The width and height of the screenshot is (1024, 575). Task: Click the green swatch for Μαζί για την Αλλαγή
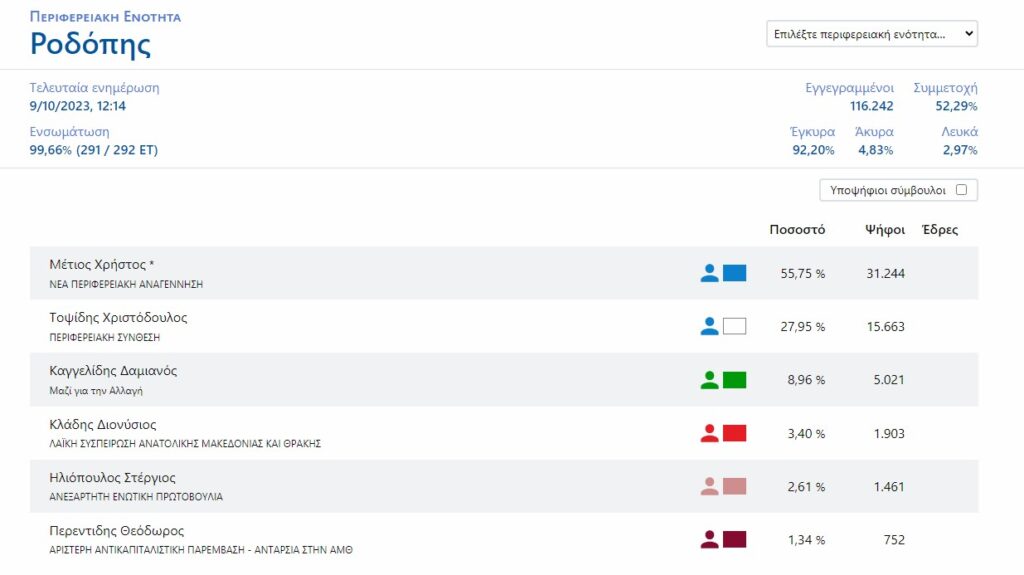point(734,380)
